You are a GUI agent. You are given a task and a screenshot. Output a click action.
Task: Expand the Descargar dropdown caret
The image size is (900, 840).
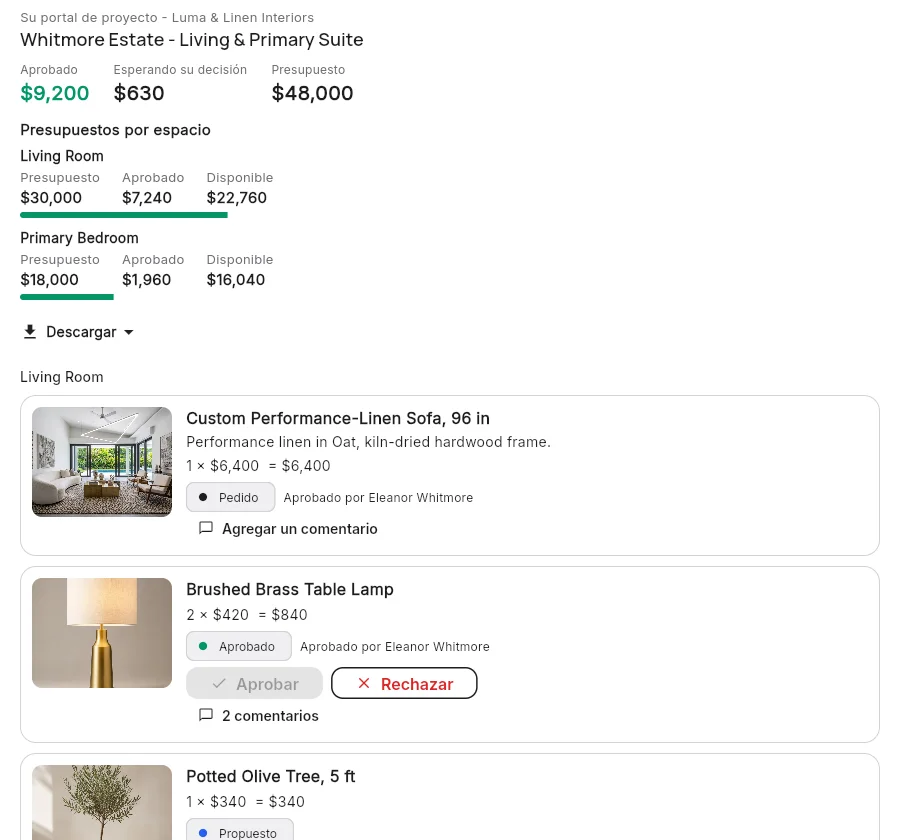pos(129,332)
